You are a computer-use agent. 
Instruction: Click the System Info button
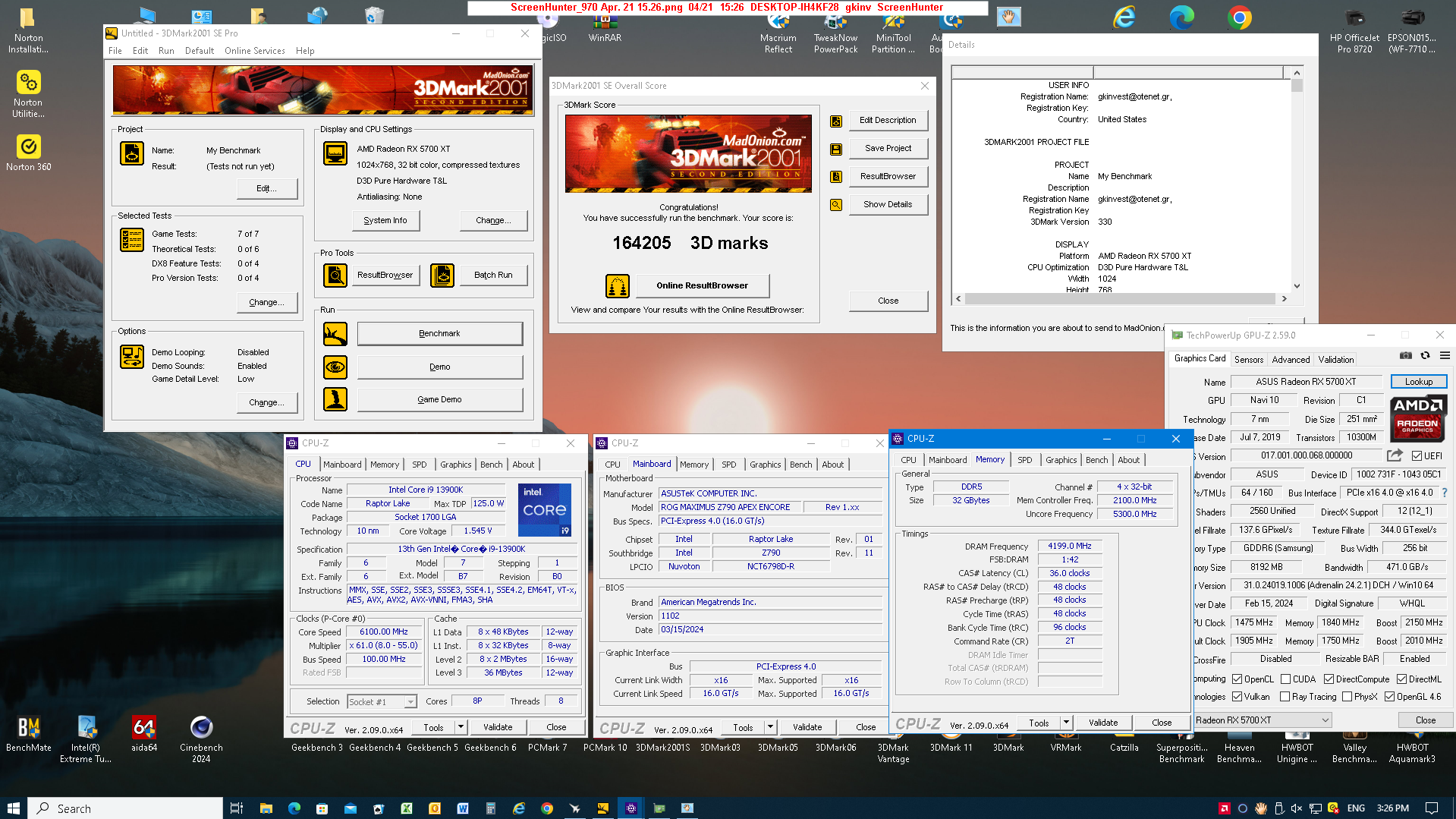tap(385, 221)
